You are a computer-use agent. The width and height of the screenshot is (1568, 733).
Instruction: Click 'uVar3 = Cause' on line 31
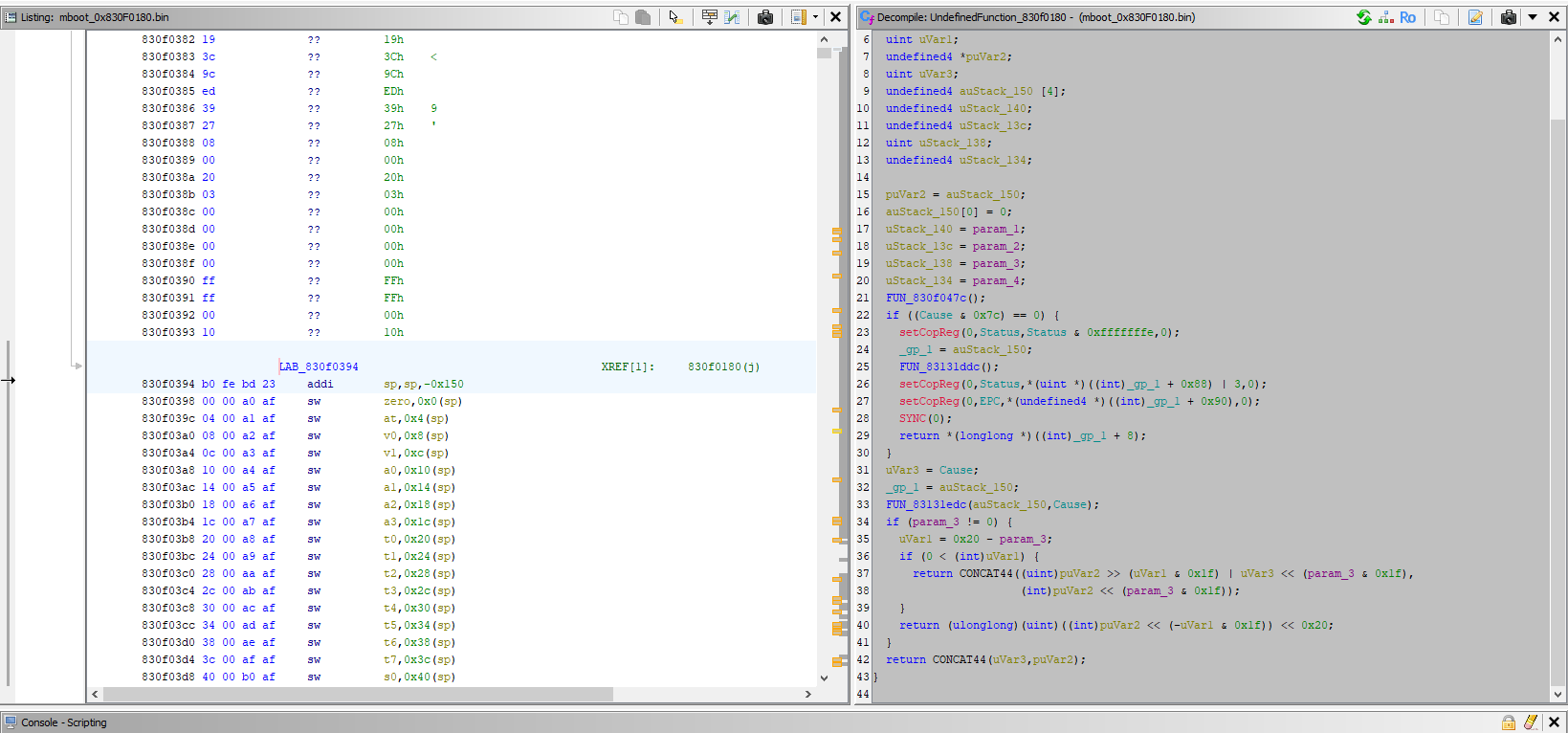[928, 470]
